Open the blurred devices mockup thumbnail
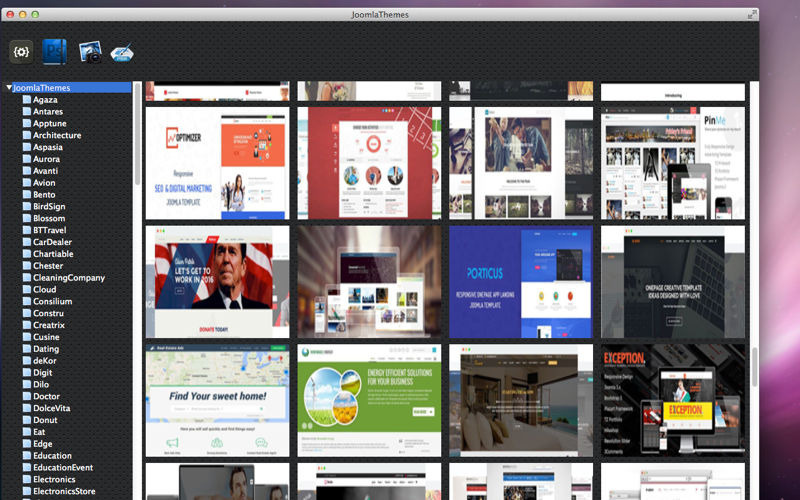This screenshot has height=500, width=800. [369, 282]
